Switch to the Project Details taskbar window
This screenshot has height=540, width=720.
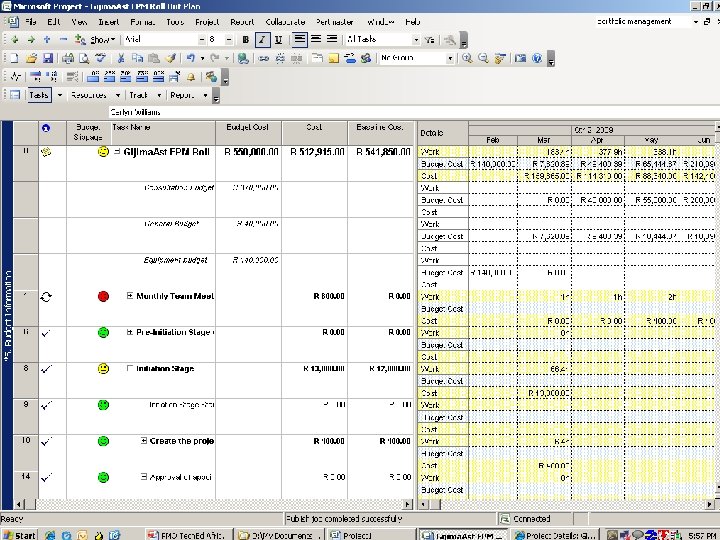click(555, 535)
